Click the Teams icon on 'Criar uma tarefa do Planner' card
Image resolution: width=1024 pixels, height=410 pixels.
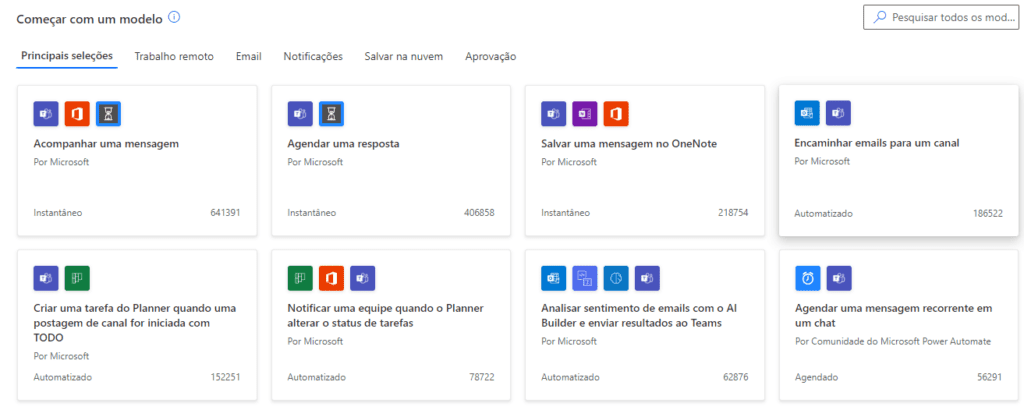coord(46,278)
